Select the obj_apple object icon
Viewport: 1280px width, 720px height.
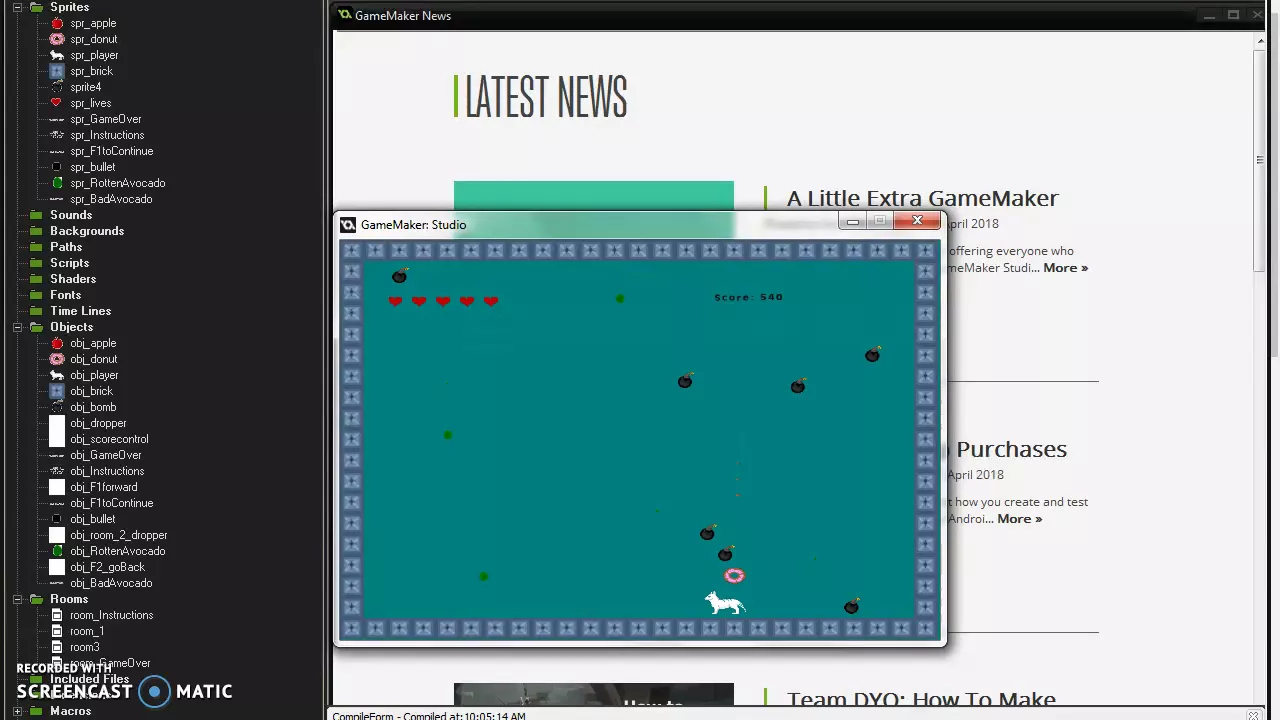57,343
